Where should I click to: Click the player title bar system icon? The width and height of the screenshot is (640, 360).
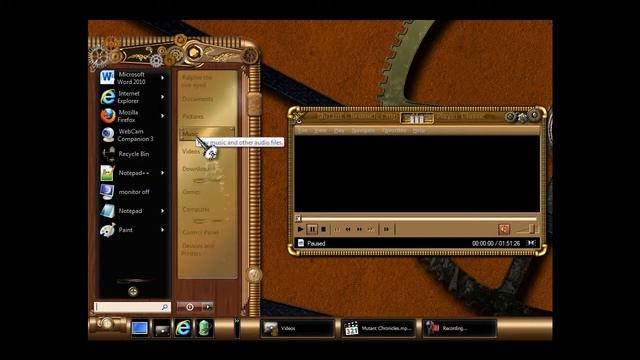point(298,117)
